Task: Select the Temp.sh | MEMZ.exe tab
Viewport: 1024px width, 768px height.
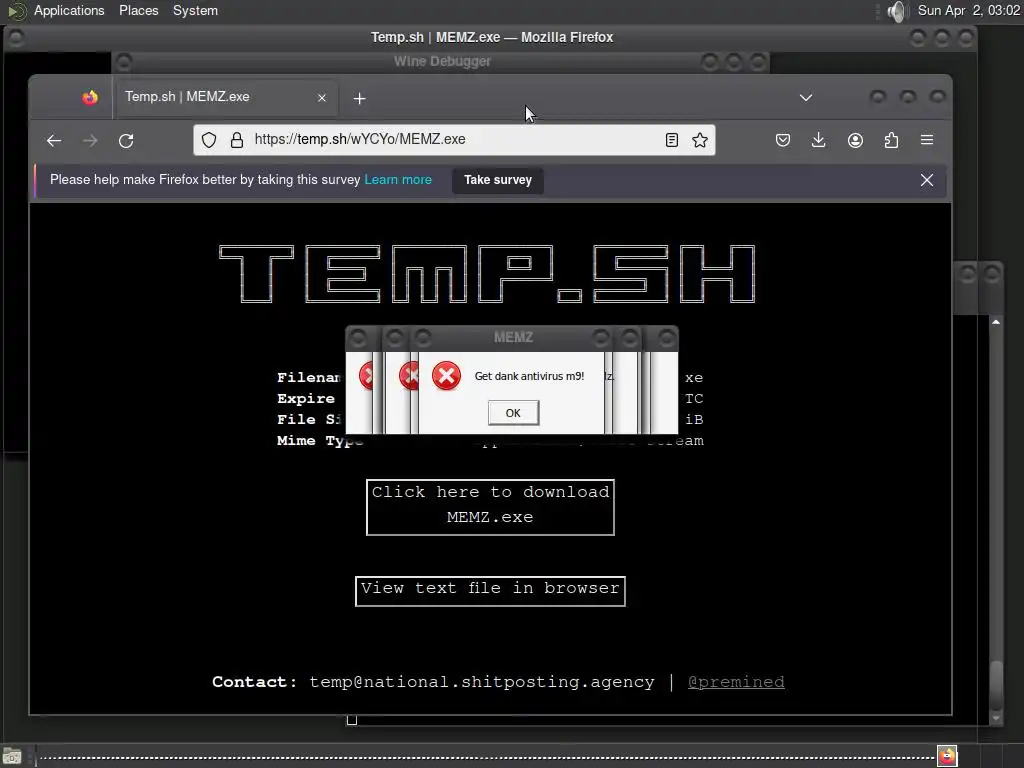Action: [226, 98]
